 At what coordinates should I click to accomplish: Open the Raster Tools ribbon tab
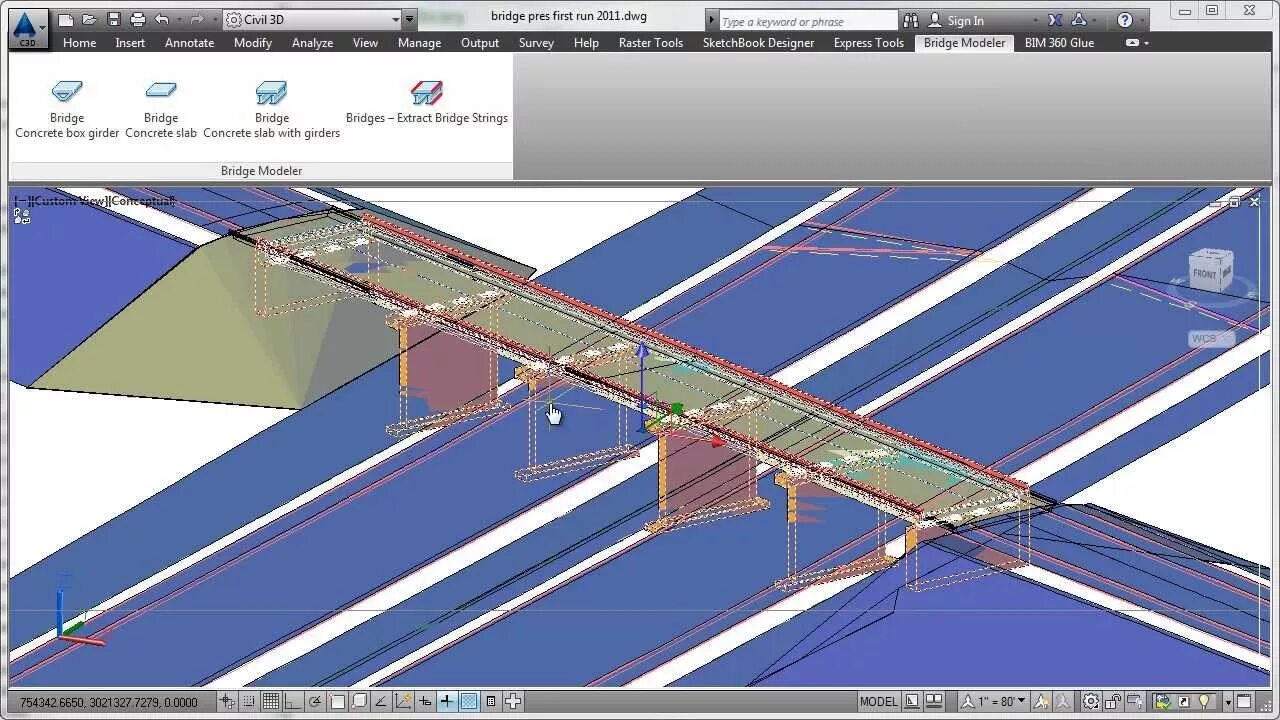(651, 43)
